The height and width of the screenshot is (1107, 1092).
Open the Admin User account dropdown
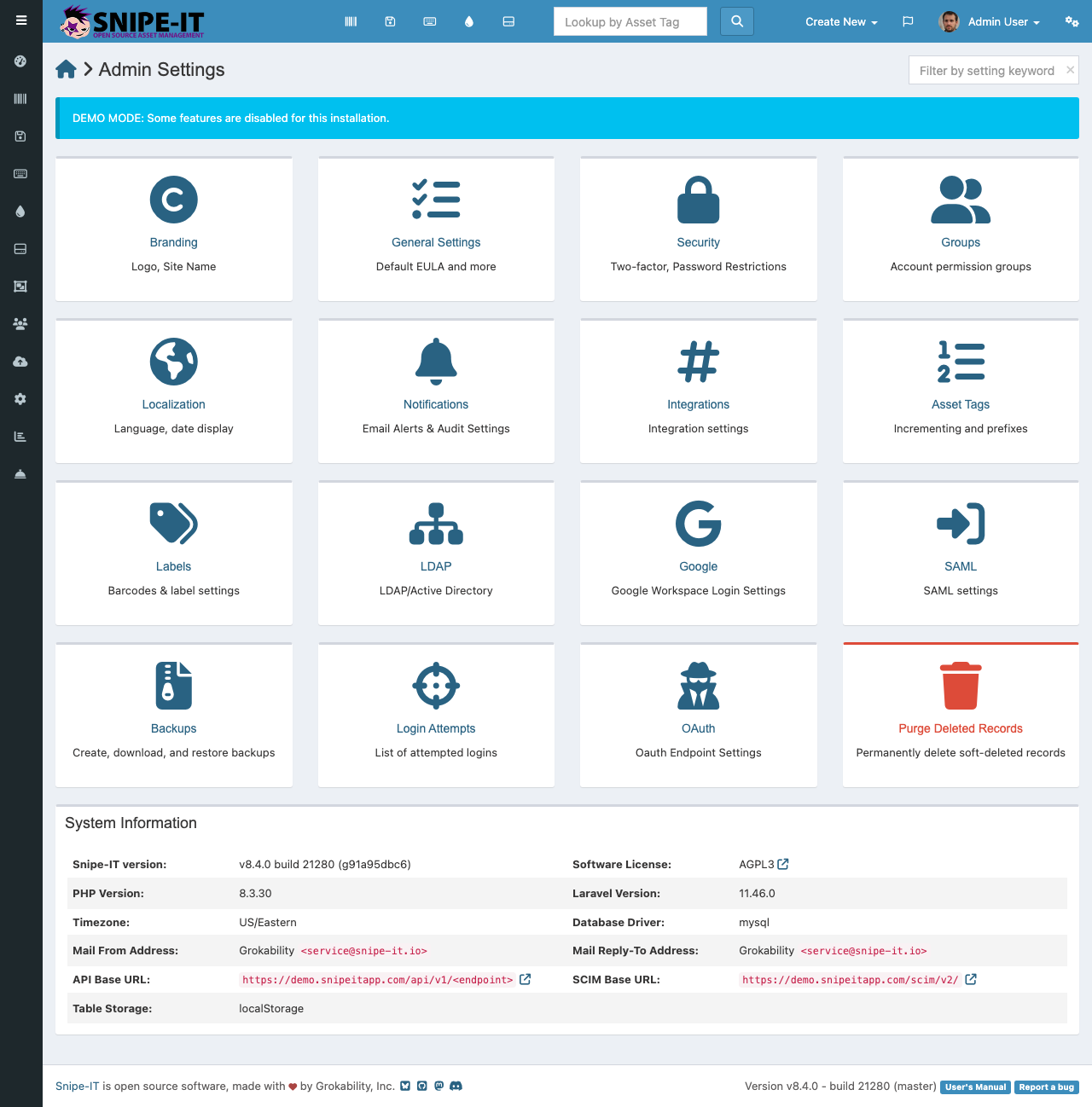pyautogui.click(x=990, y=22)
